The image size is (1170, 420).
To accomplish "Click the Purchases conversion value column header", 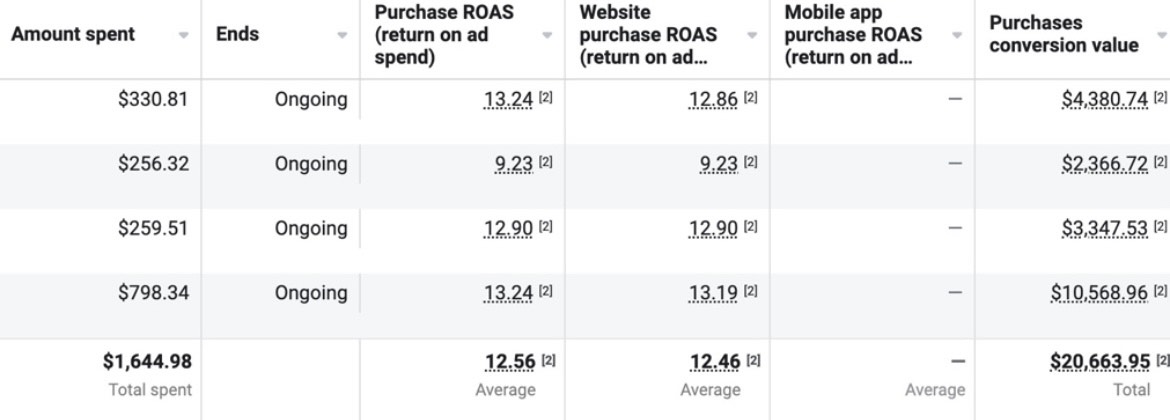I will click(x=1063, y=34).
